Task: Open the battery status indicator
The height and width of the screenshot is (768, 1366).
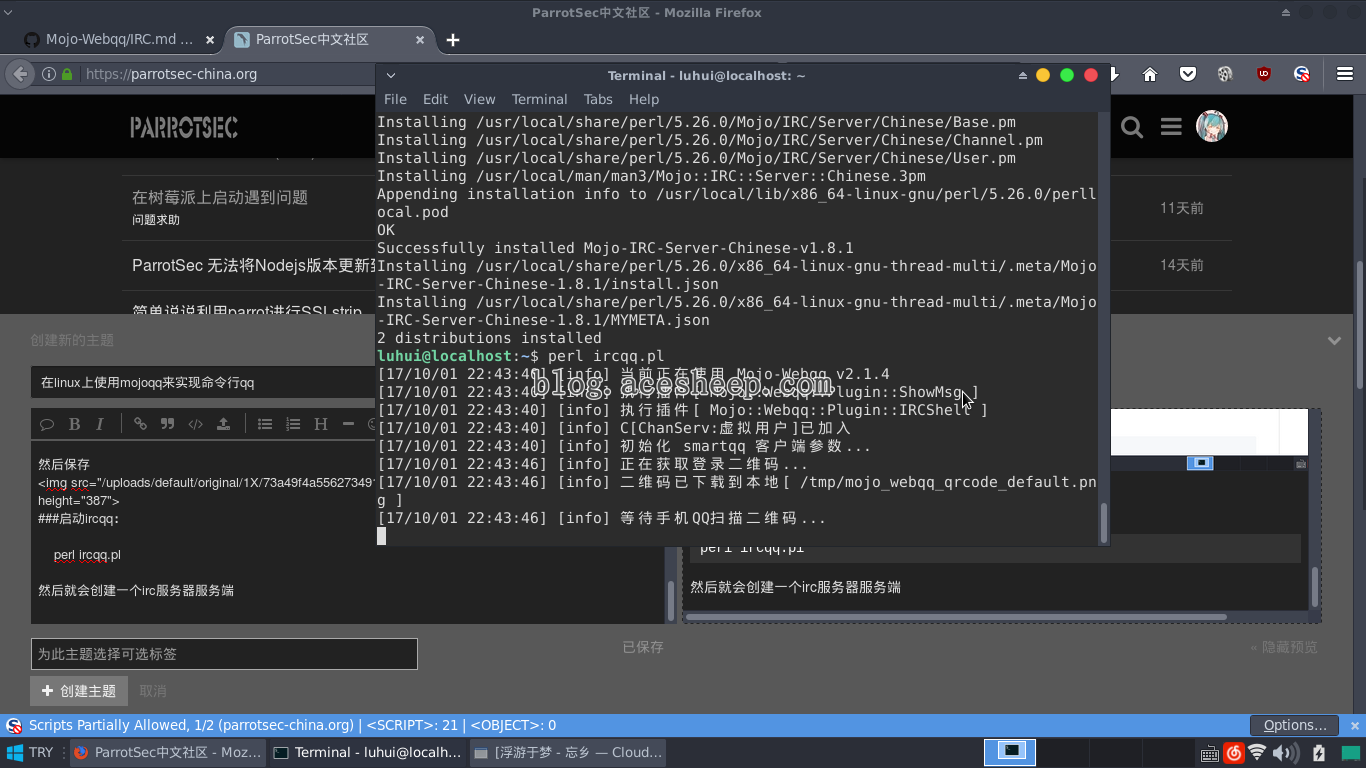Action: coord(1318,753)
